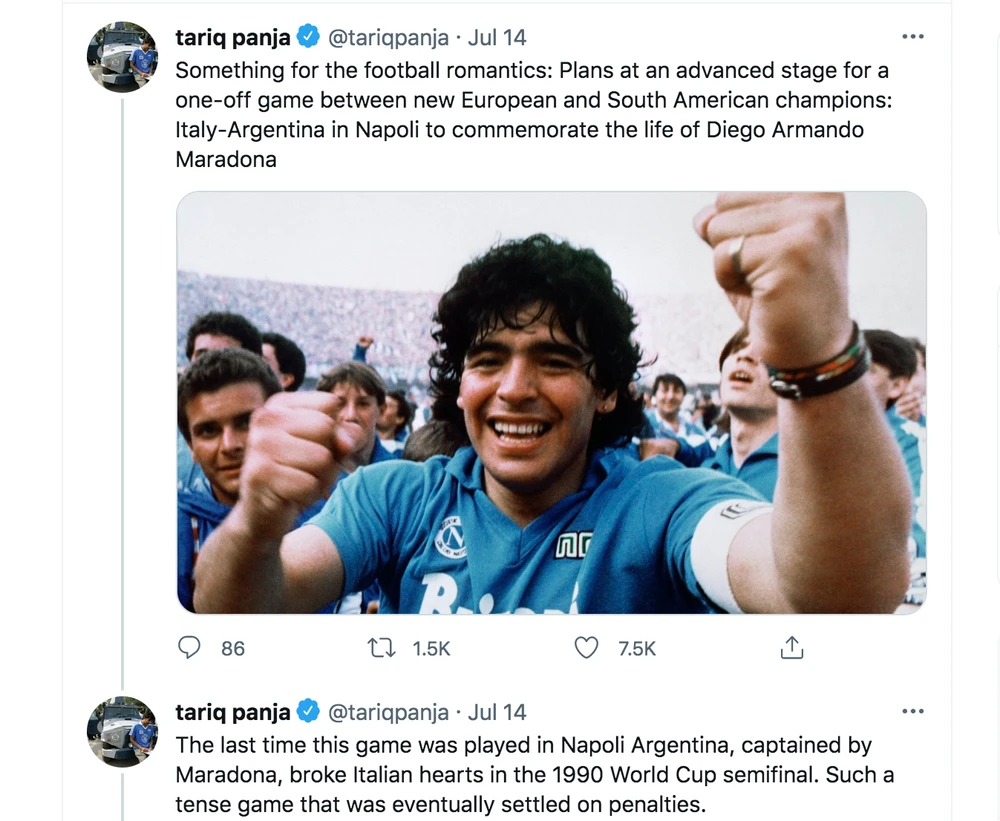Image resolution: width=1000 pixels, height=821 pixels.
Task: Retweet the Italy-Argentina game tweet
Action: point(381,648)
